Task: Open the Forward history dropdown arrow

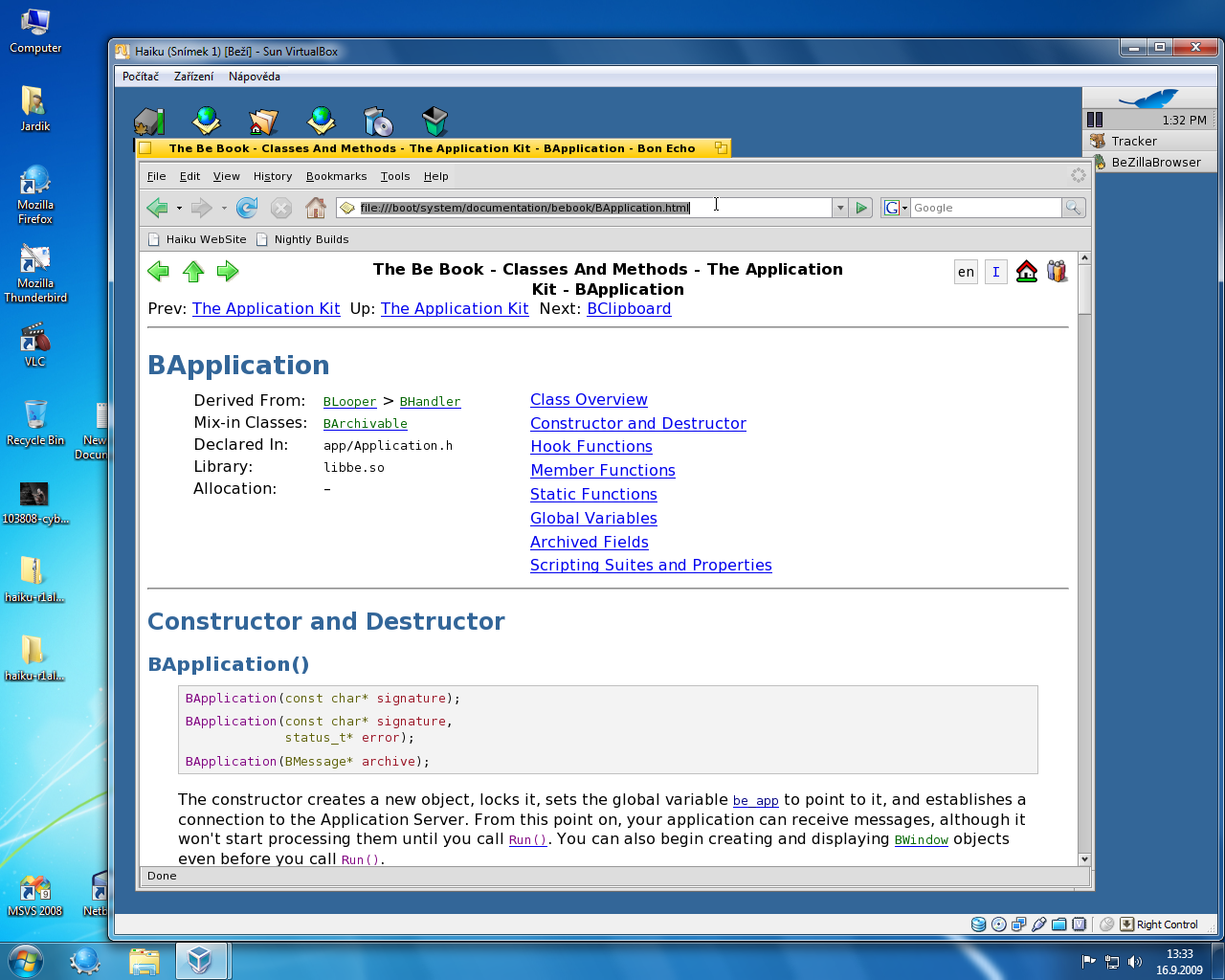Action: coord(224,208)
